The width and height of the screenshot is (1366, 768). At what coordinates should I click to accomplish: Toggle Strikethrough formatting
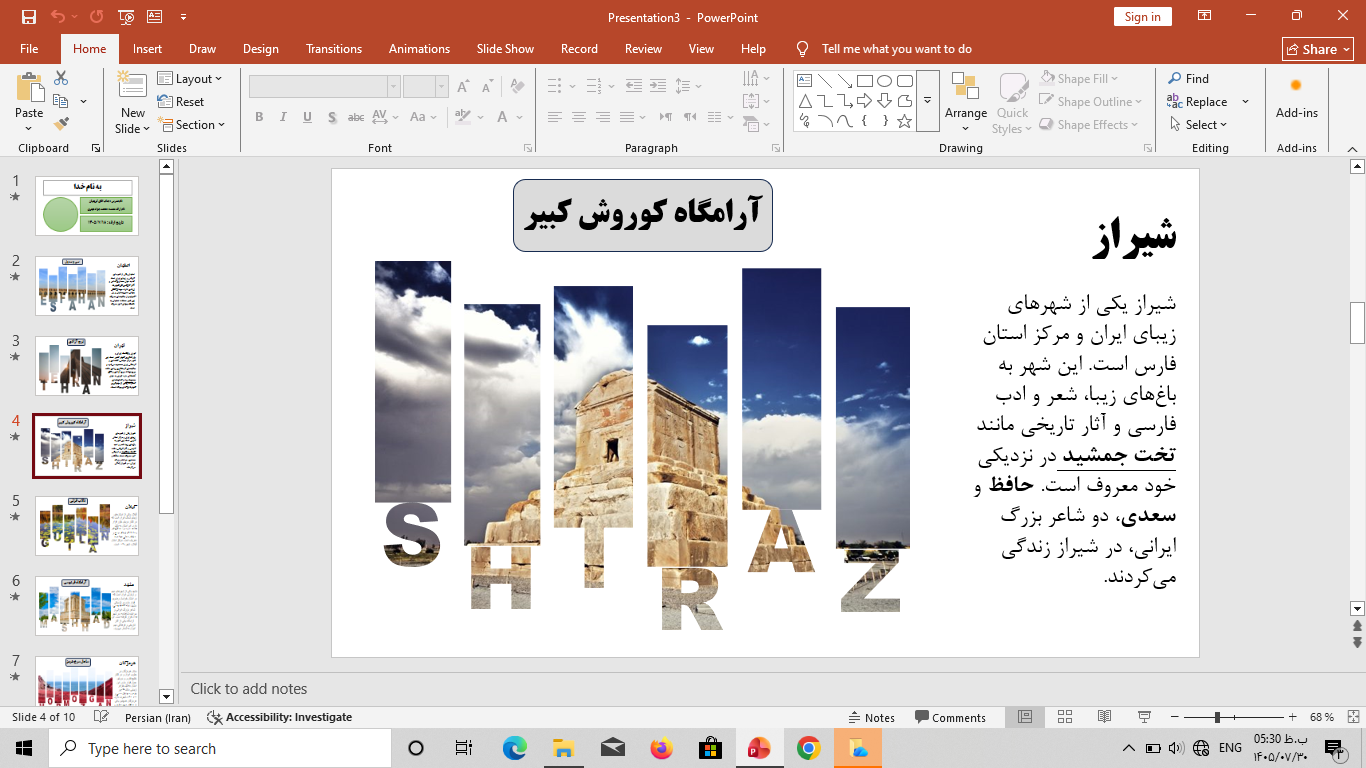355,117
